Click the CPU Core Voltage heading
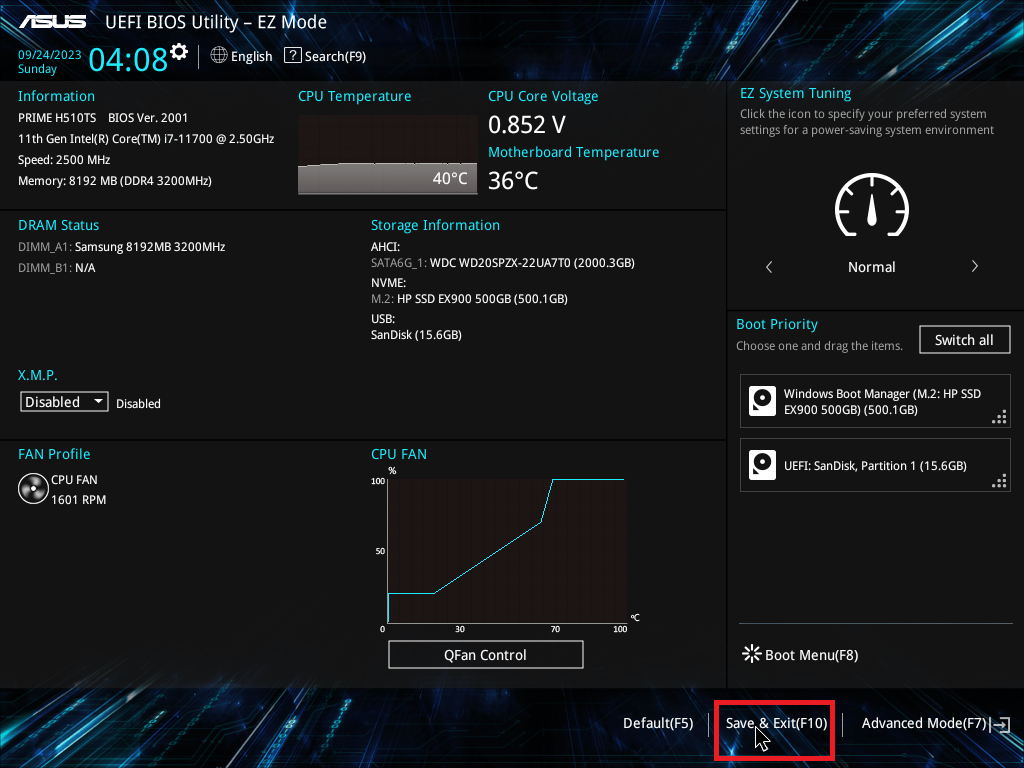 [x=543, y=96]
